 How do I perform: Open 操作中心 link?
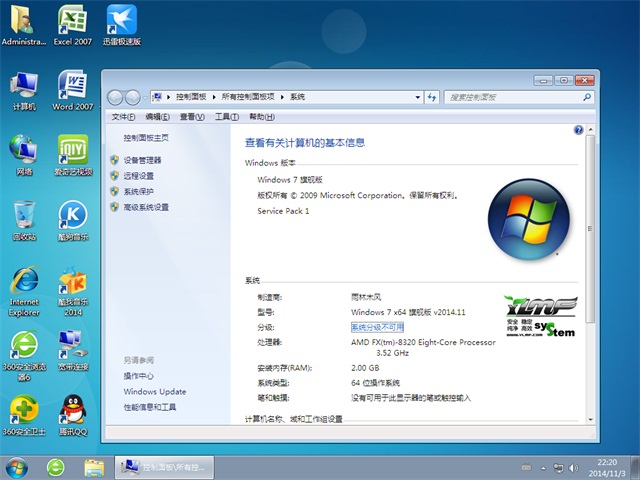click(x=139, y=376)
